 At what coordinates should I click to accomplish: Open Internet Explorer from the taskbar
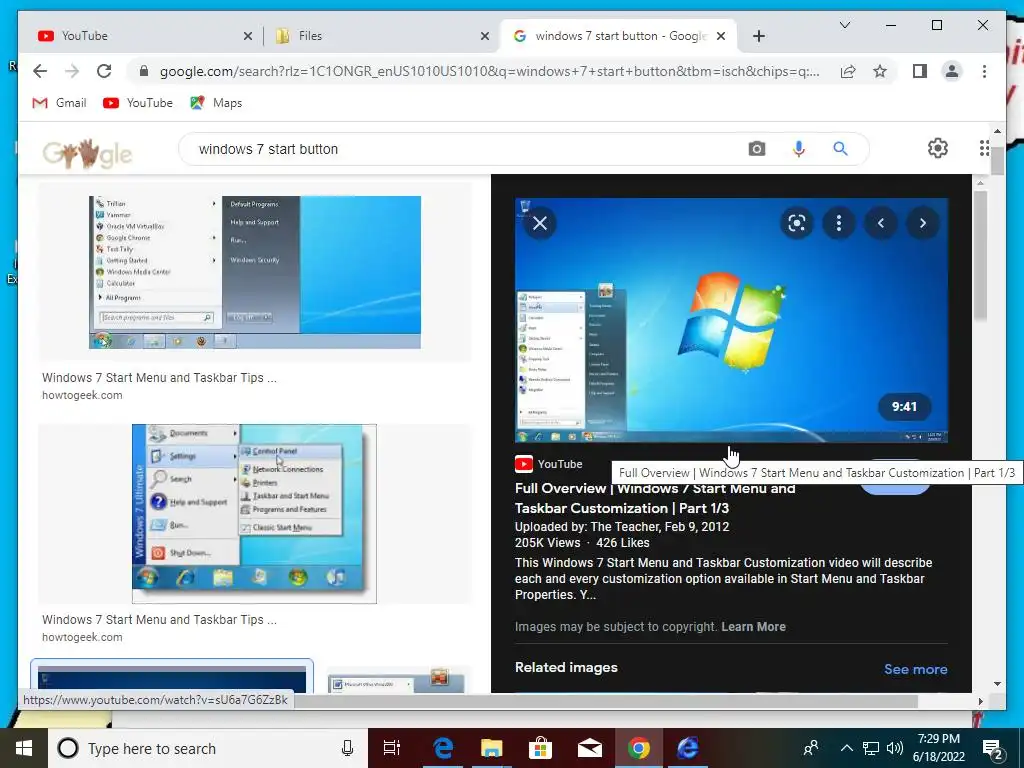pyautogui.click(x=688, y=748)
